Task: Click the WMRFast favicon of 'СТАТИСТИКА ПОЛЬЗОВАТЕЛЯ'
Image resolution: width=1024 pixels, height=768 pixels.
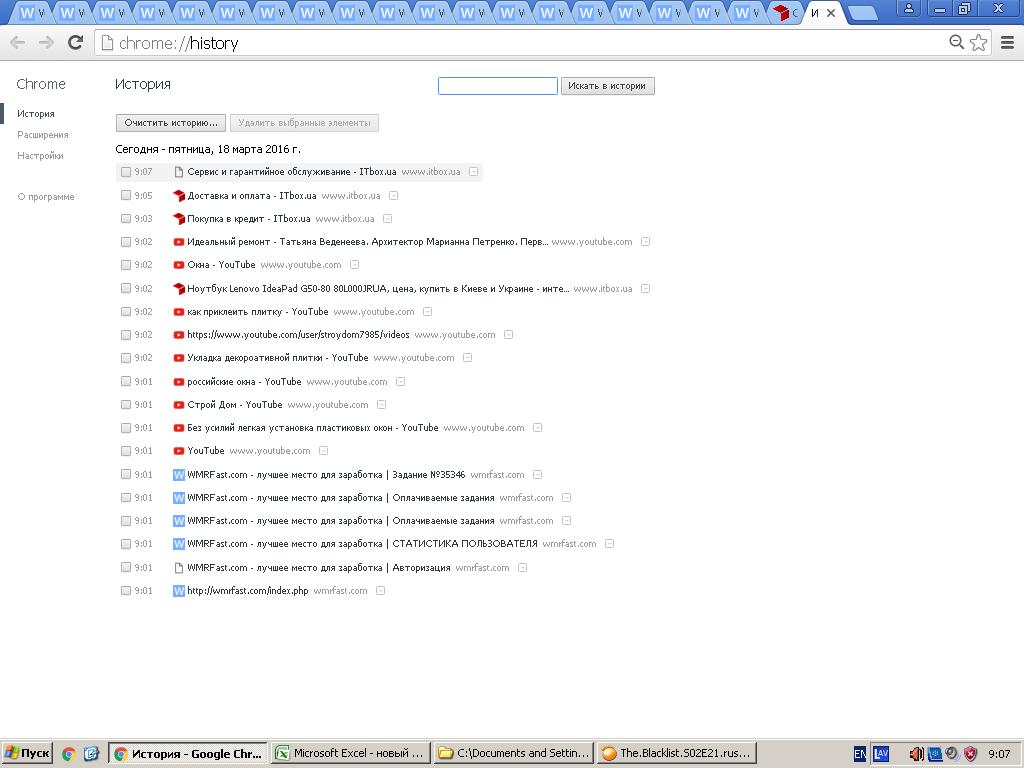Action: (179, 544)
